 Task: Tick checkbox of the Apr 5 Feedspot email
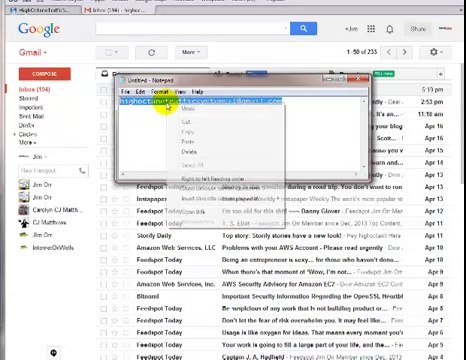click(104, 345)
